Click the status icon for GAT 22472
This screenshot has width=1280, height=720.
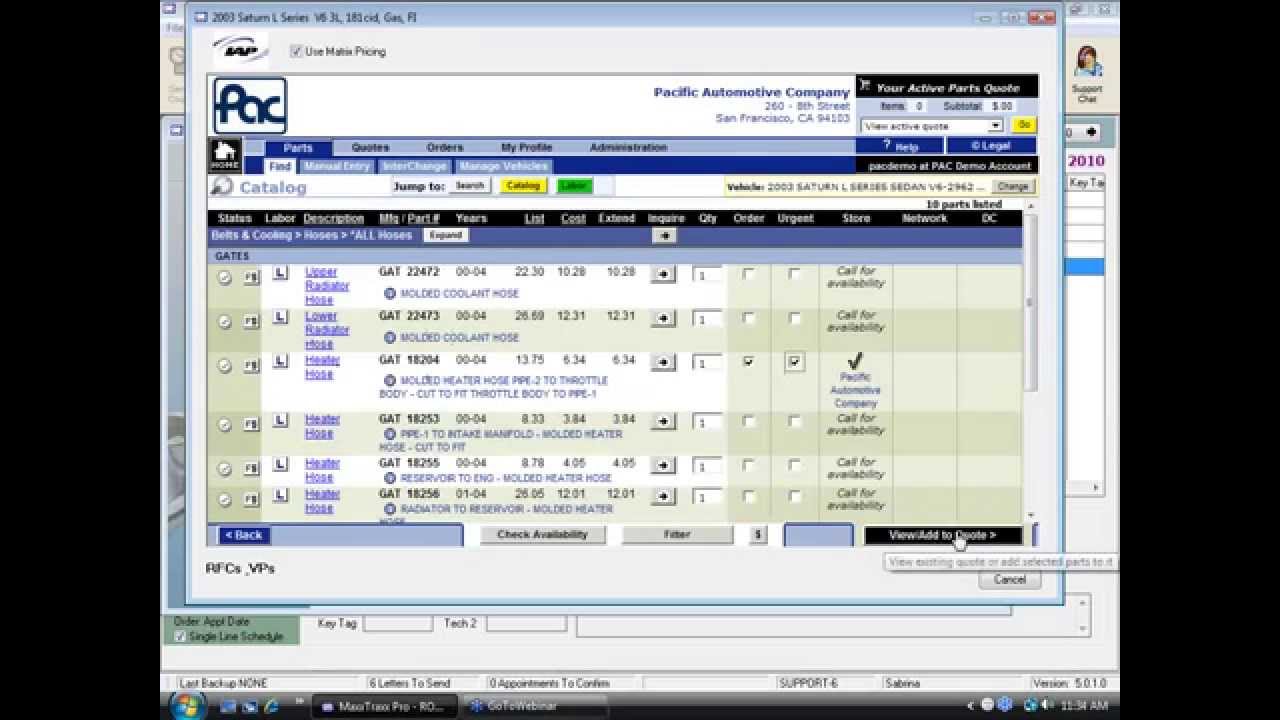[x=225, y=278]
